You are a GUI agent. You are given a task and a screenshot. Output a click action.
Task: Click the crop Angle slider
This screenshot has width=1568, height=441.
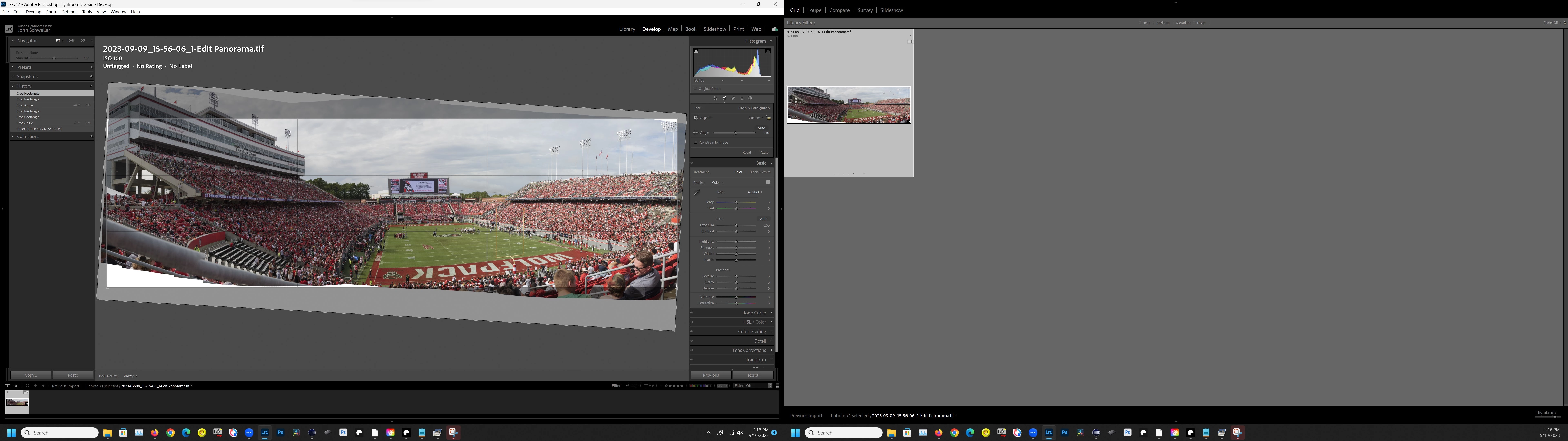pyautogui.click(x=735, y=133)
